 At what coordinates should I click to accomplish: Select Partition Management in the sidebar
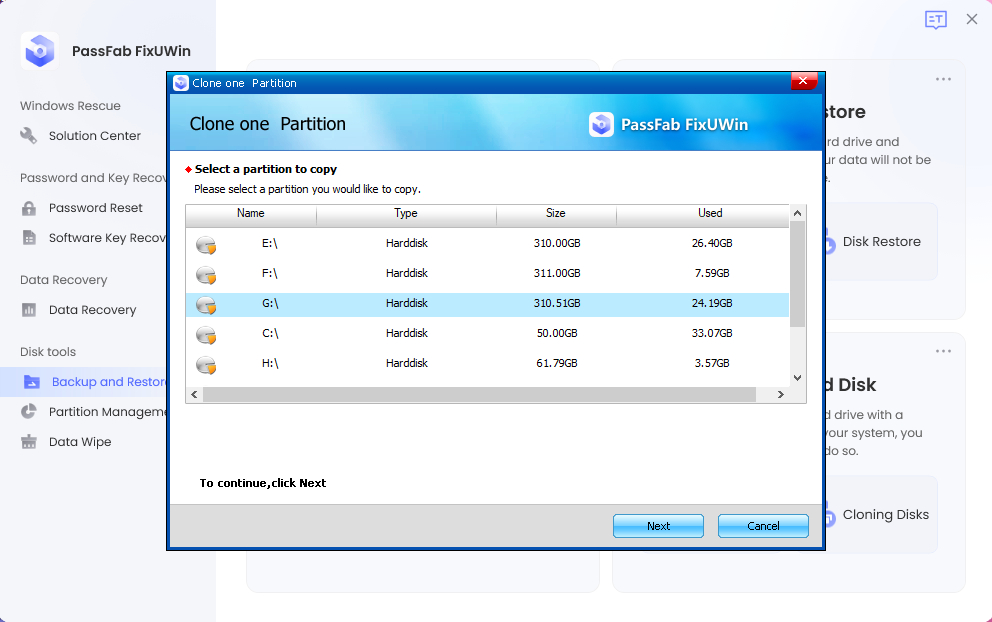105,412
